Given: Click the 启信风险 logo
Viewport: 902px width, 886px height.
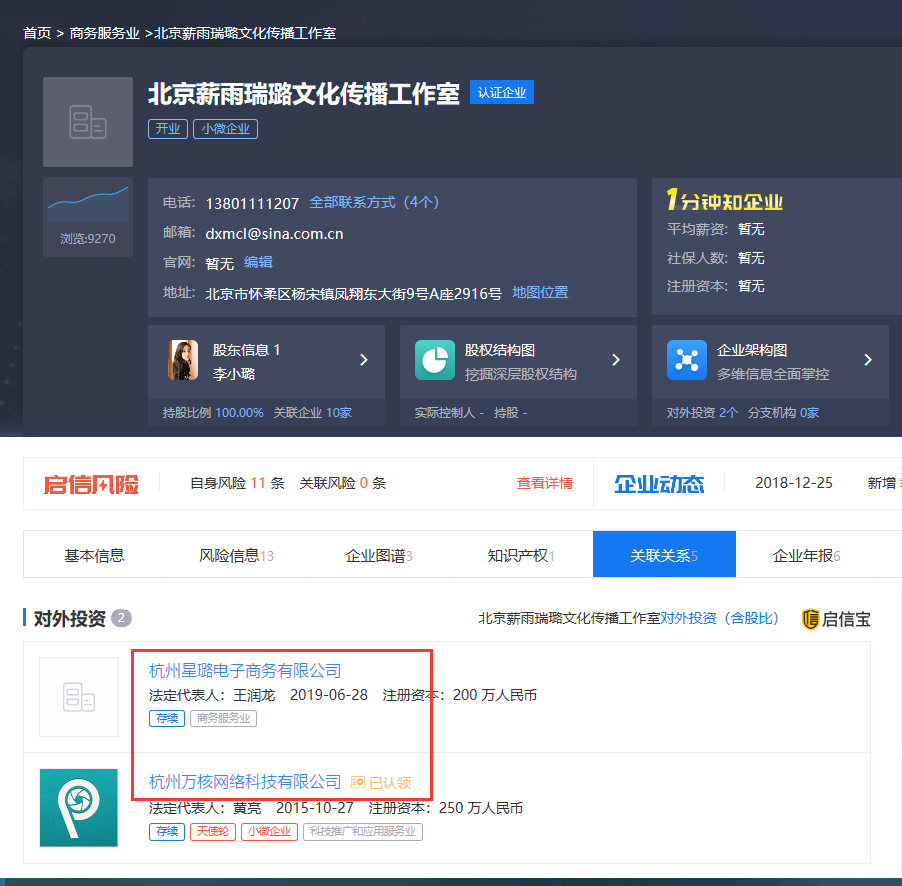Looking at the screenshot, I should [x=91, y=484].
